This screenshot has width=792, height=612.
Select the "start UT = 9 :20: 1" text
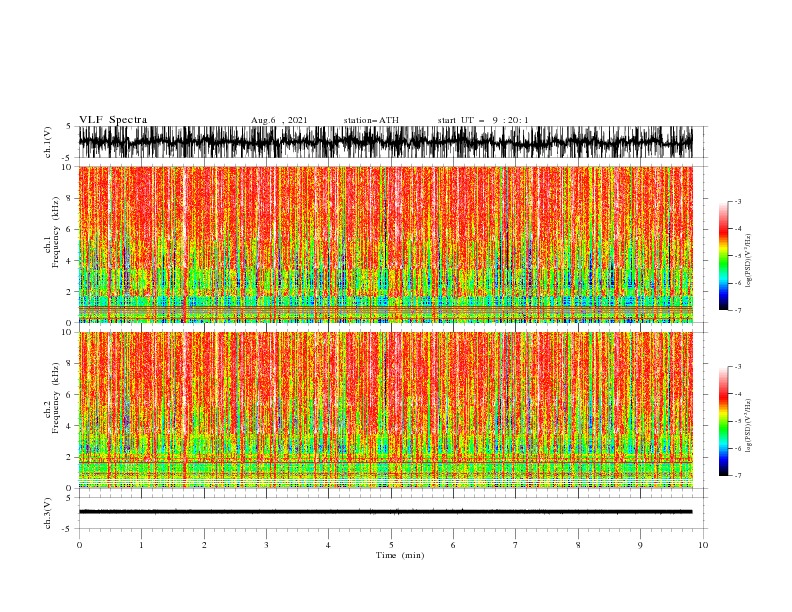(483, 120)
